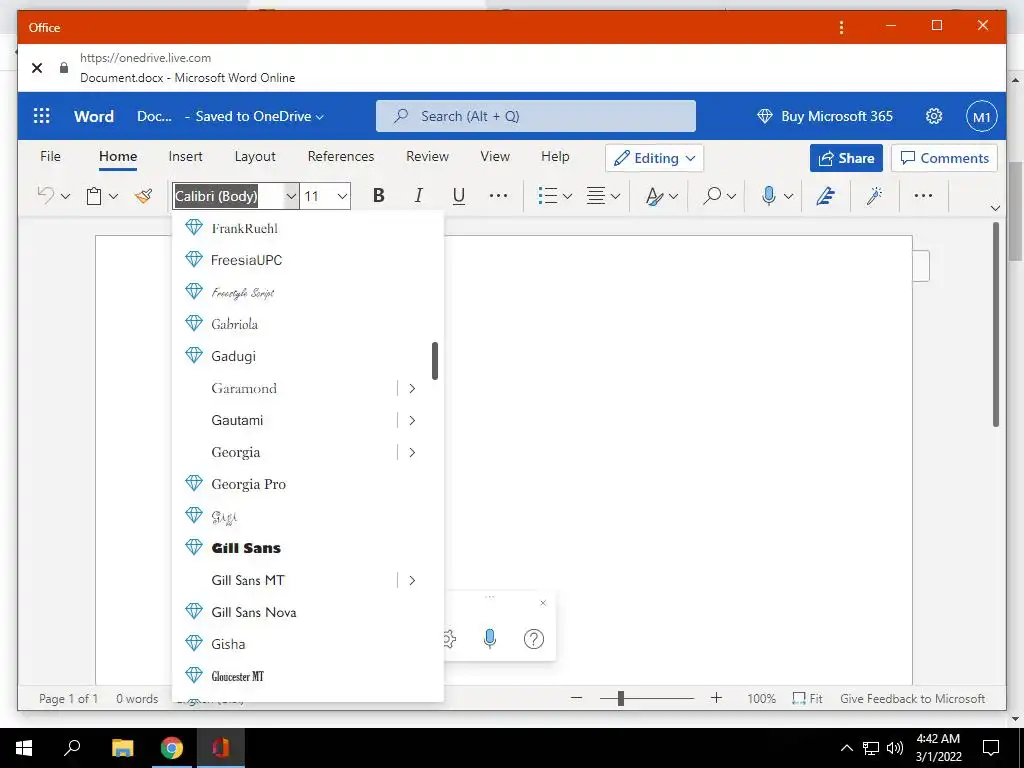This screenshot has height=768, width=1024.
Task: Click the Share button
Action: pos(846,158)
